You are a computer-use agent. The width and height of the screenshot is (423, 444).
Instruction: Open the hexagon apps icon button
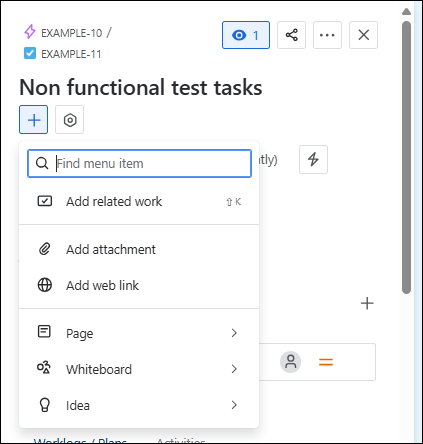[x=69, y=120]
